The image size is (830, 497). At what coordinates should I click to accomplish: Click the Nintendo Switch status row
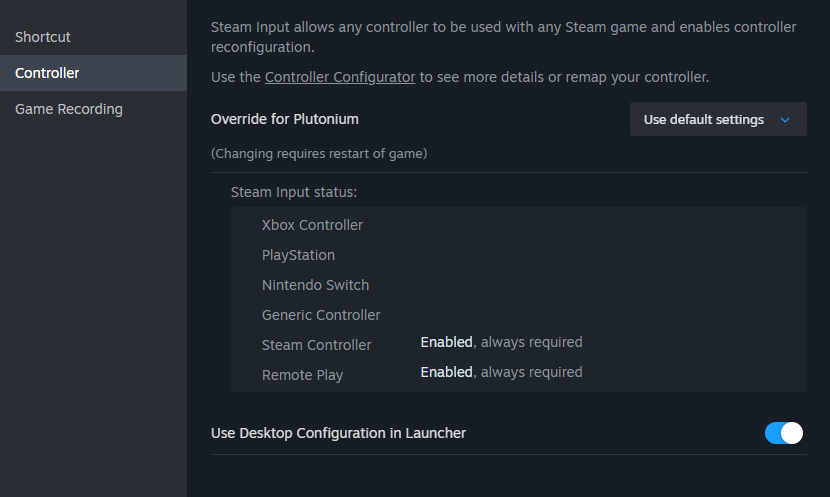(518, 285)
